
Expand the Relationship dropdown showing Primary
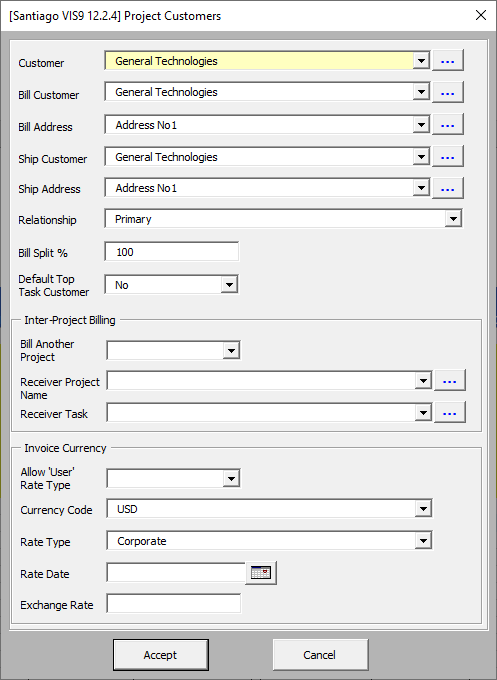(x=453, y=219)
